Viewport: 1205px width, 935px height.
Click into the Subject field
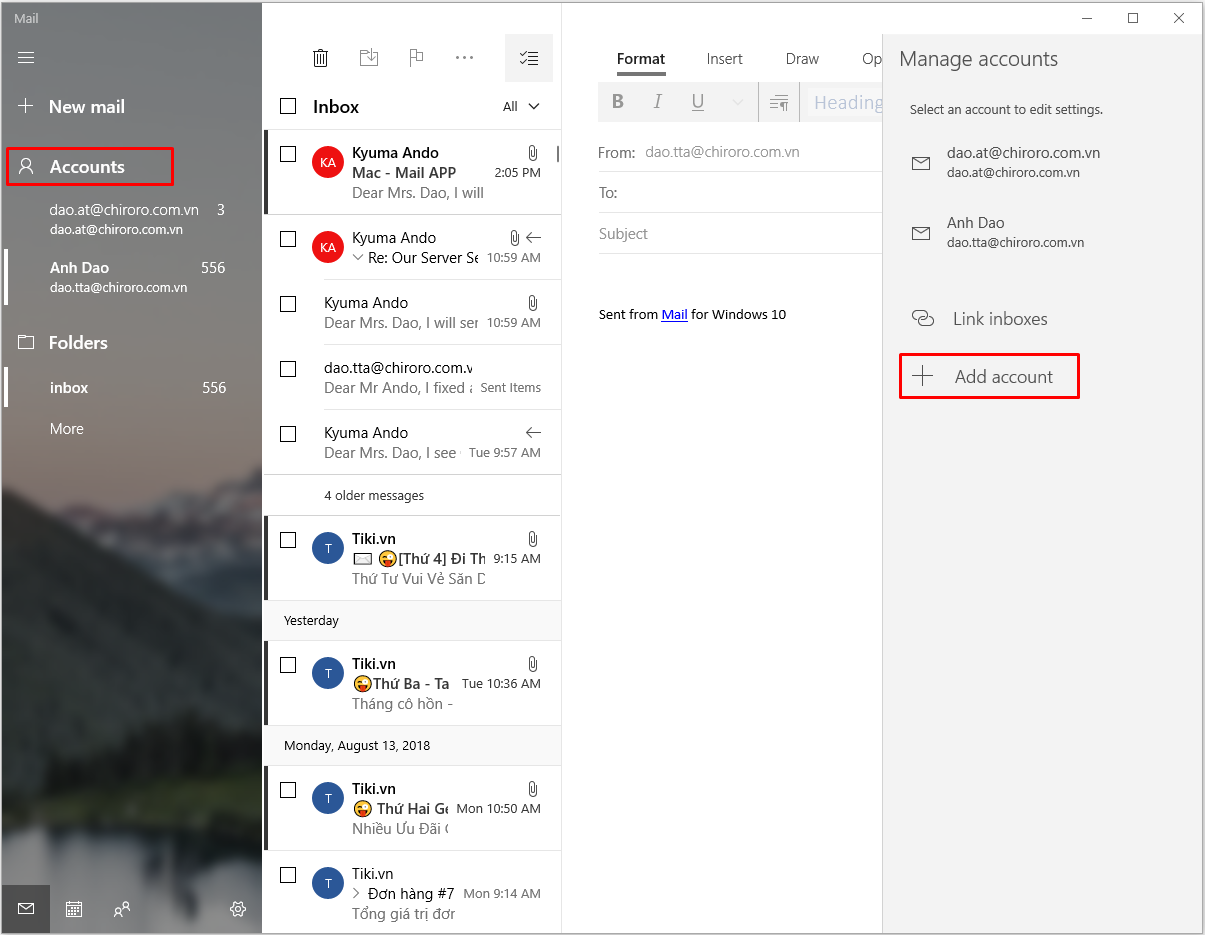click(x=740, y=234)
